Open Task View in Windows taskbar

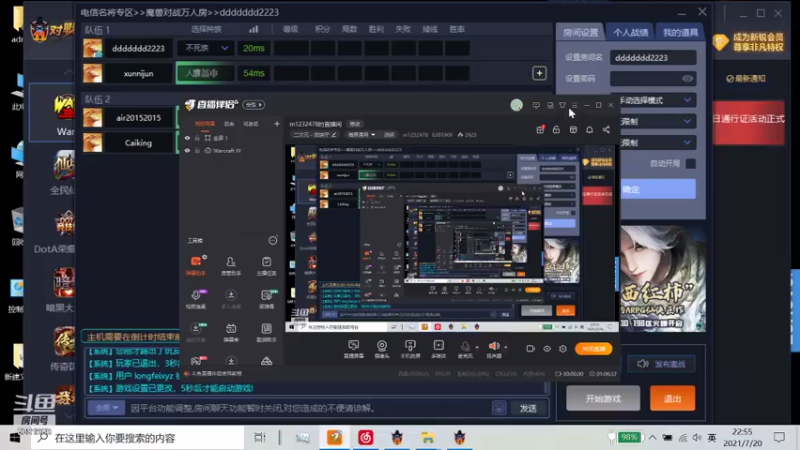tap(260, 438)
